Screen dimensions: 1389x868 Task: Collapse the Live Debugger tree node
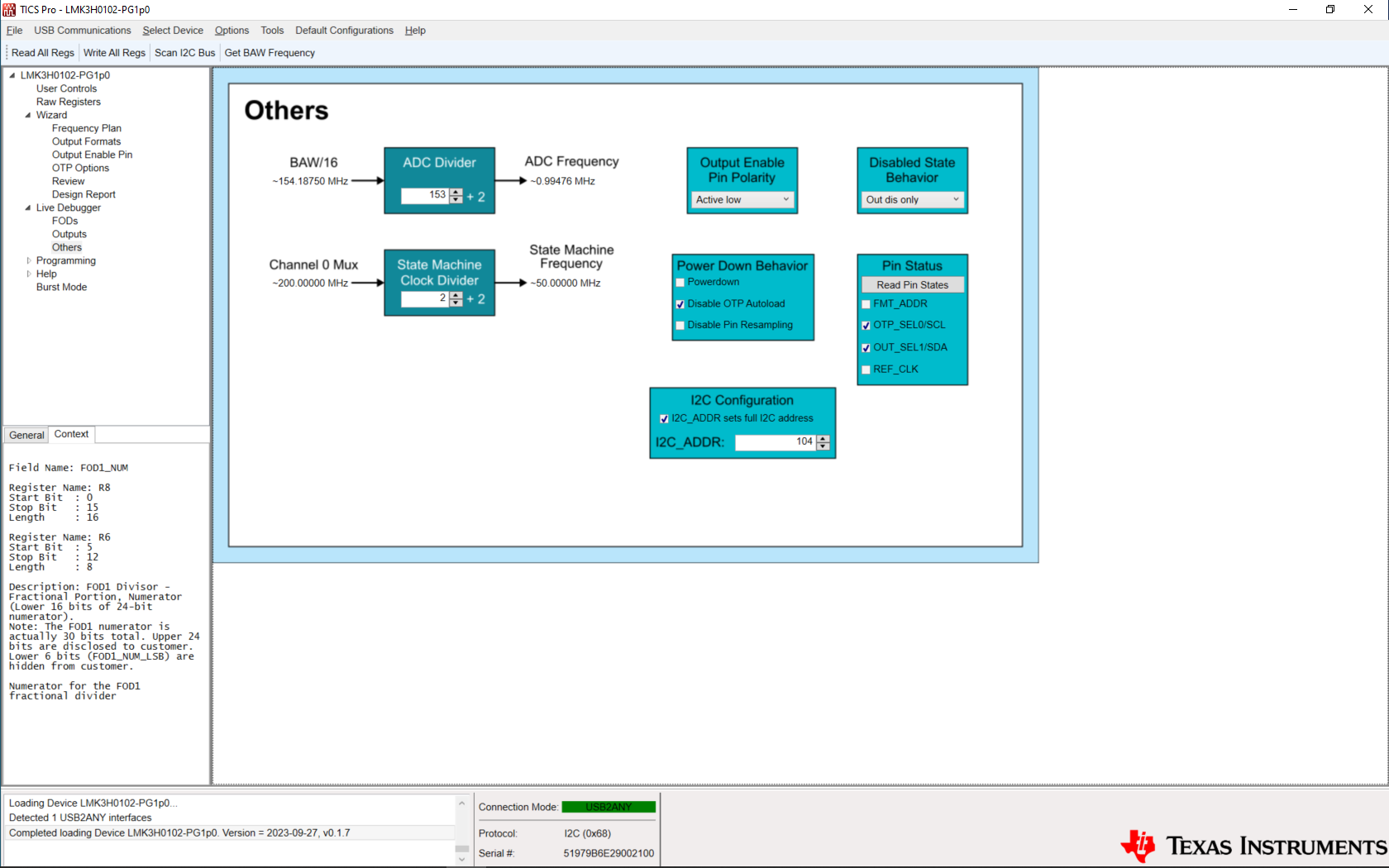tap(28, 207)
